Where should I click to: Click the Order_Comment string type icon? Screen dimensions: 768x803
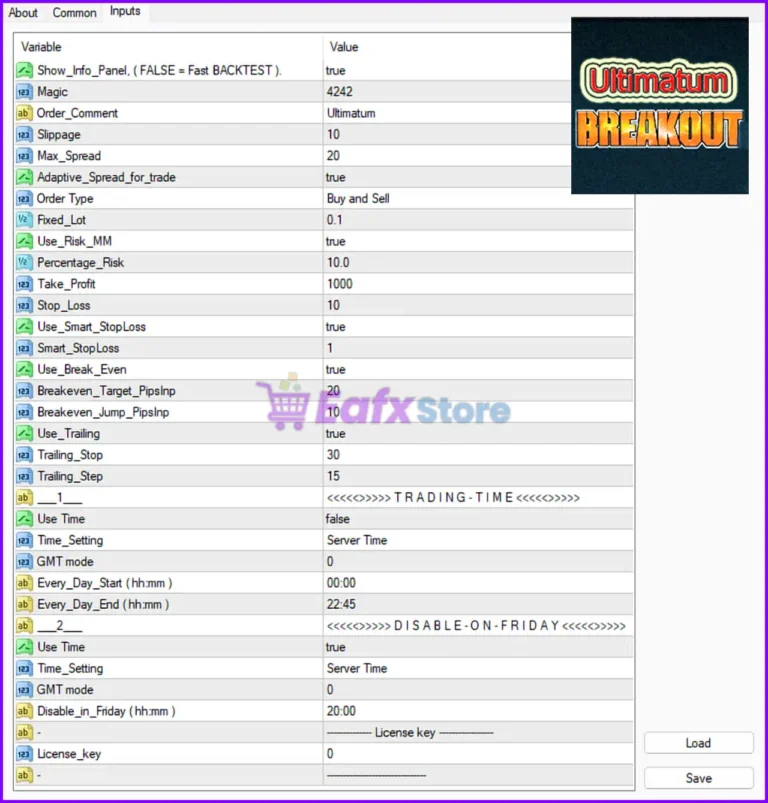24,113
